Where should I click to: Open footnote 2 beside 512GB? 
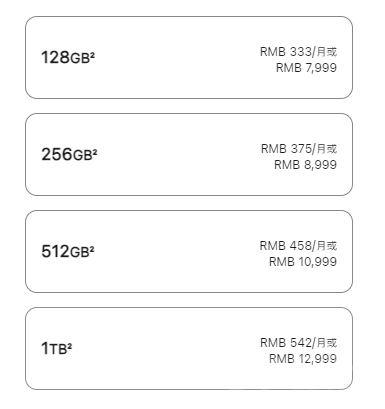click(x=92, y=249)
